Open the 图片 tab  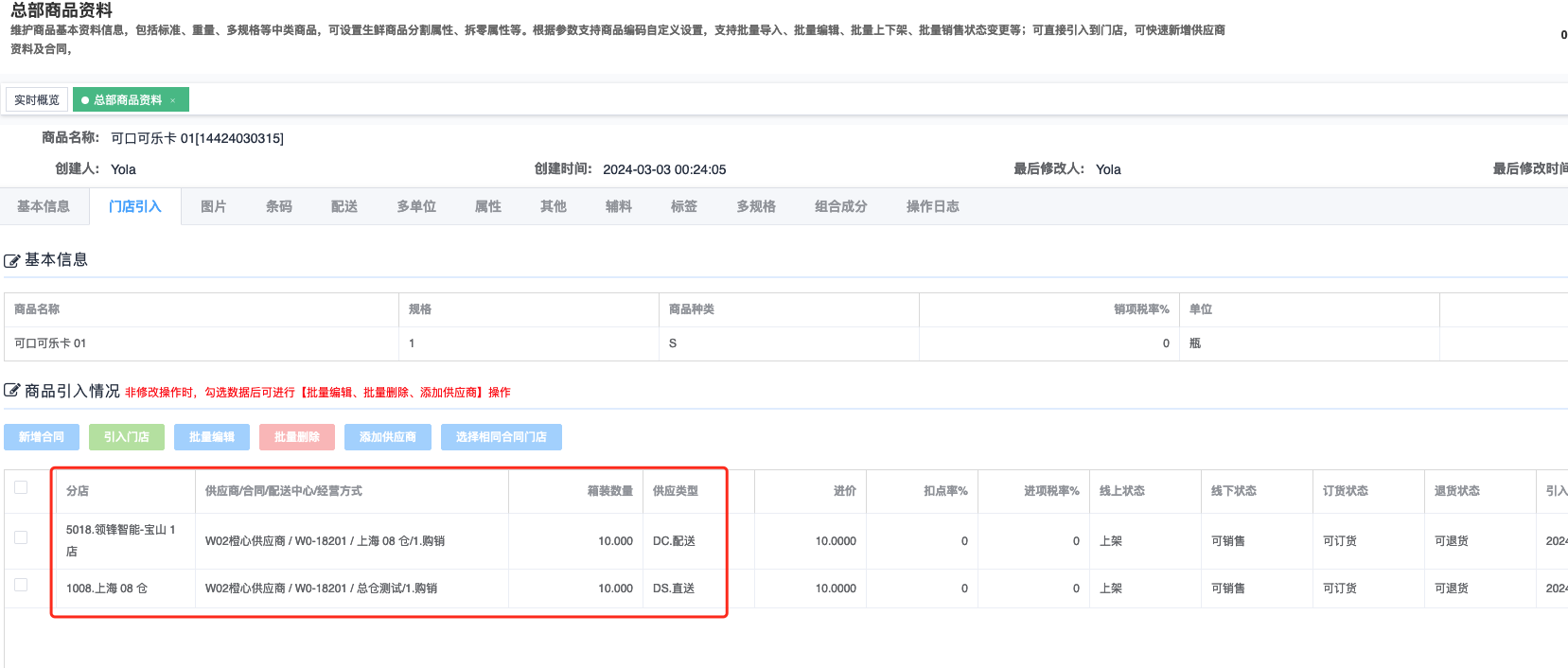pyautogui.click(x=213, y=206)
